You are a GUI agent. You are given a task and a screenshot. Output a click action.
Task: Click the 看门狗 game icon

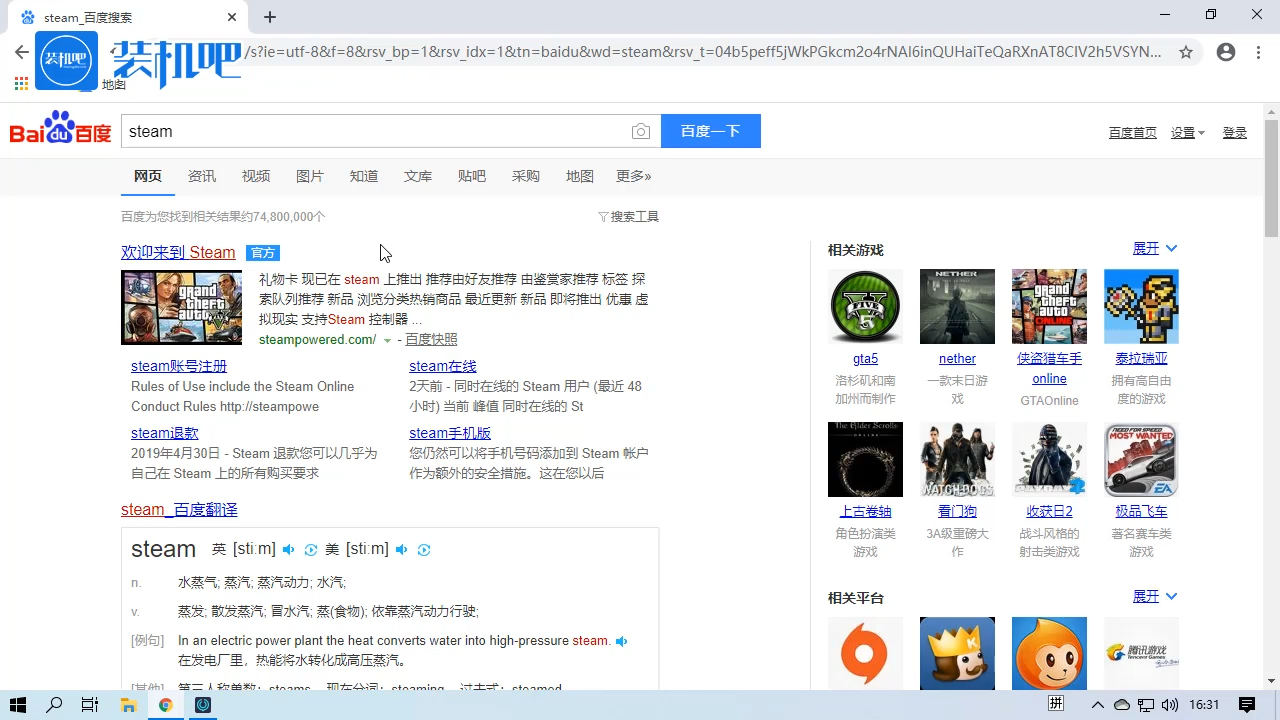click(956, 459)
